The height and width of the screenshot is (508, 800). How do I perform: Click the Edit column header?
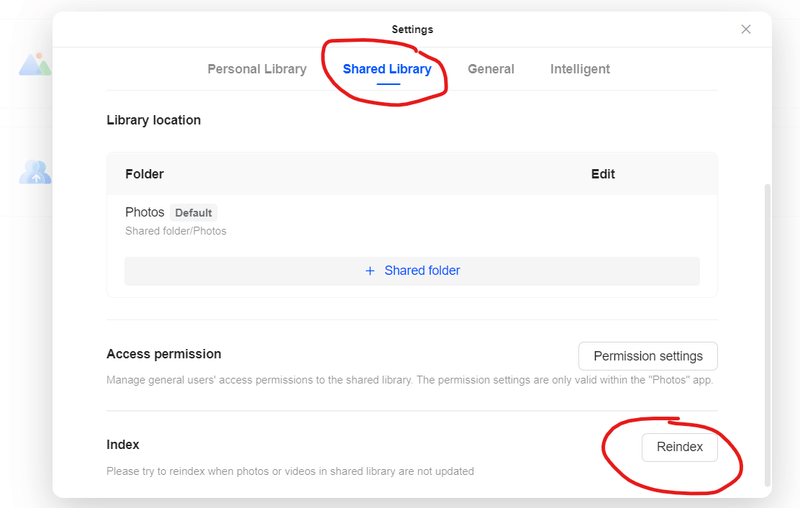tap(603, 174)
